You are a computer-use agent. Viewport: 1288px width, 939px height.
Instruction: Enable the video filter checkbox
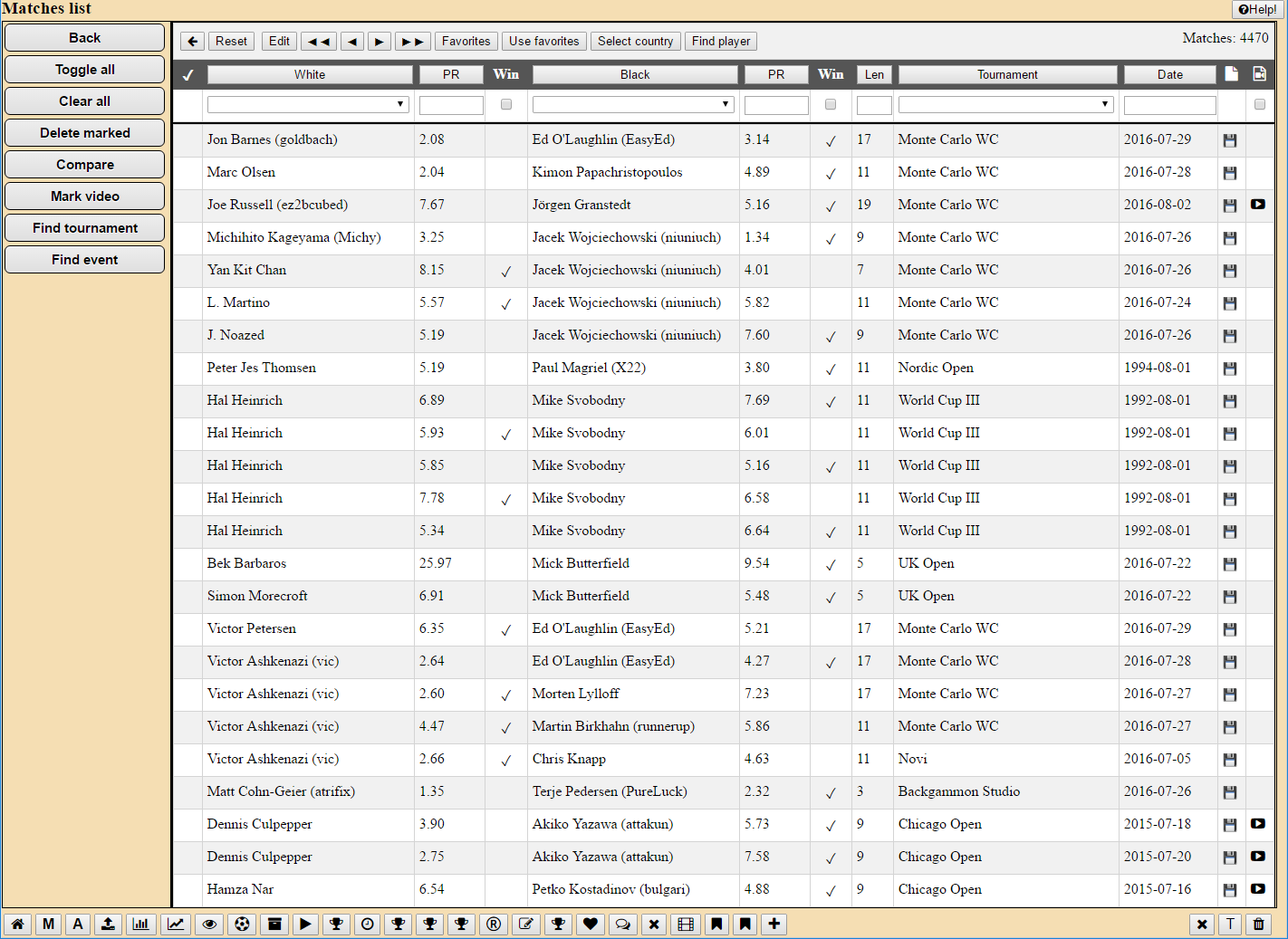click(1259, 105)
